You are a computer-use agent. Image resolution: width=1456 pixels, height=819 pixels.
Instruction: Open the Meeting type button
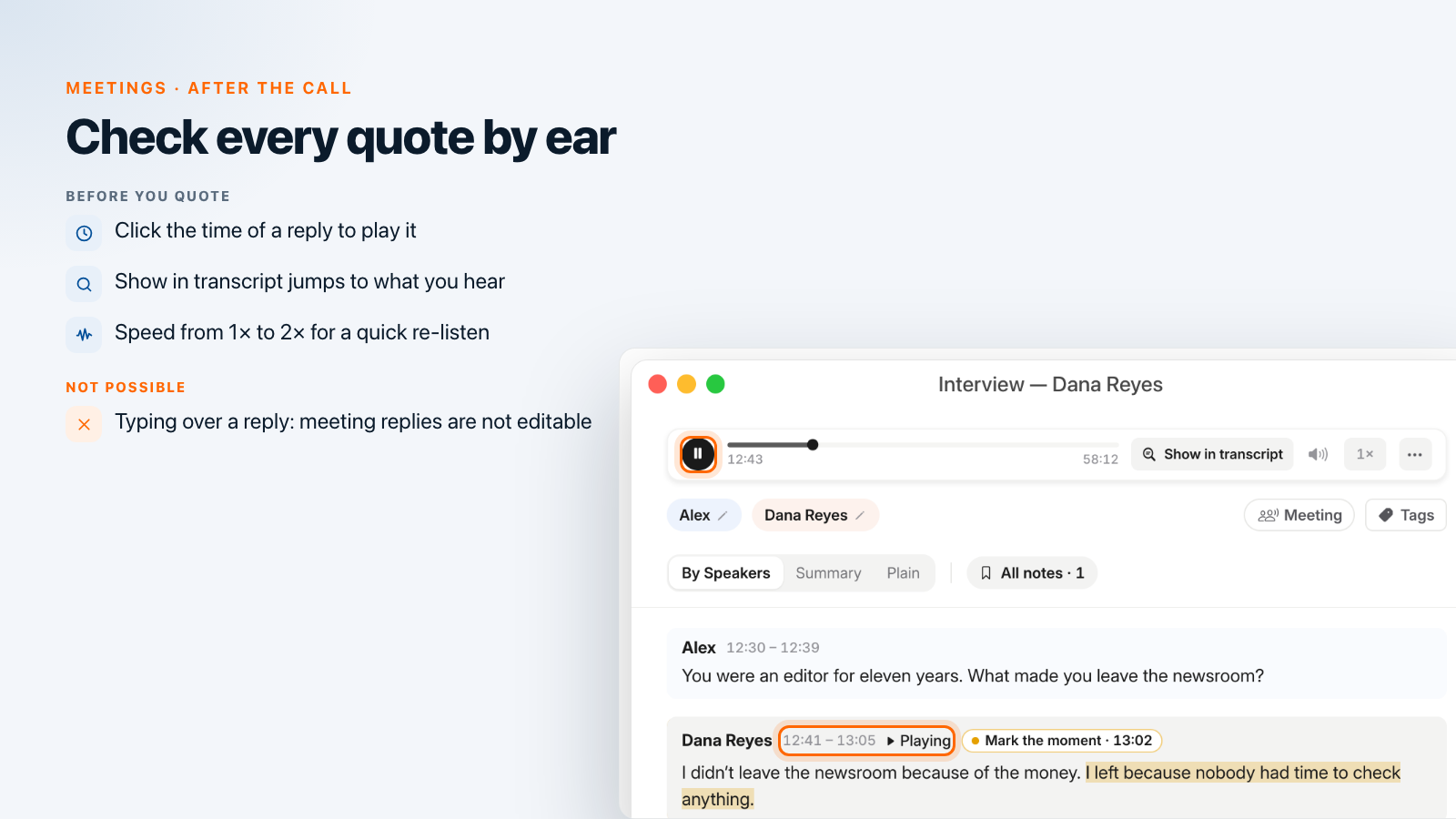click(x=1299, y=515)
